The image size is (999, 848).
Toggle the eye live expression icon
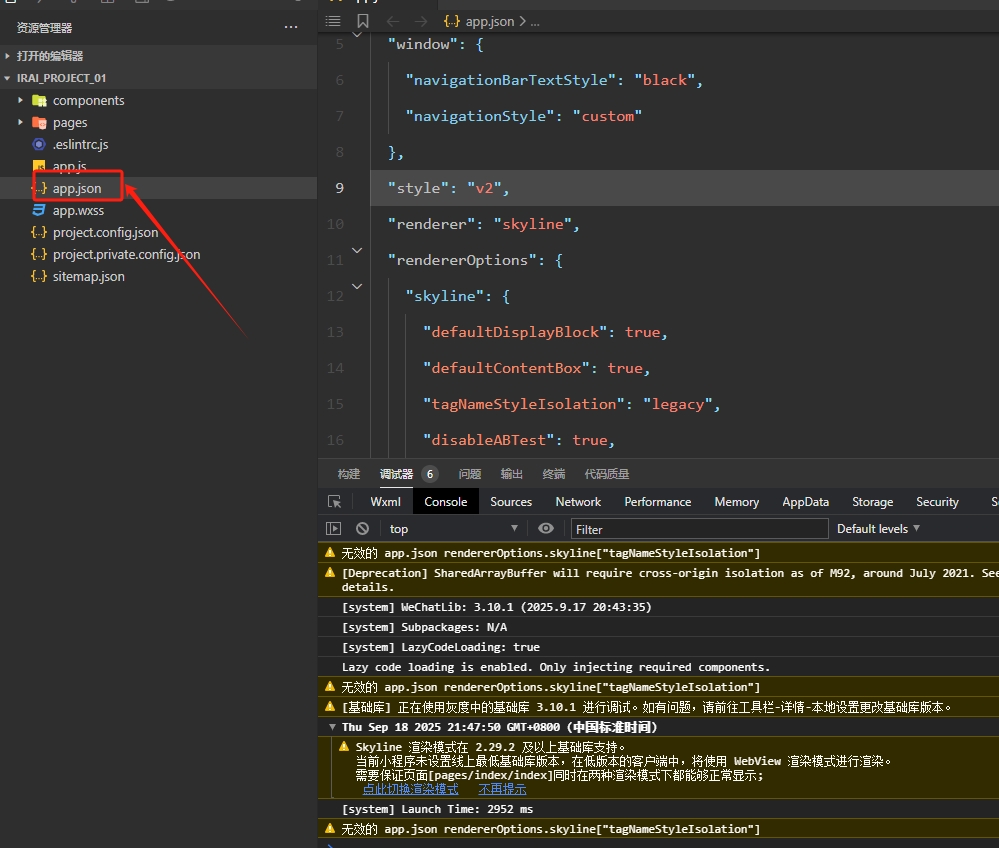pos(545,528)
